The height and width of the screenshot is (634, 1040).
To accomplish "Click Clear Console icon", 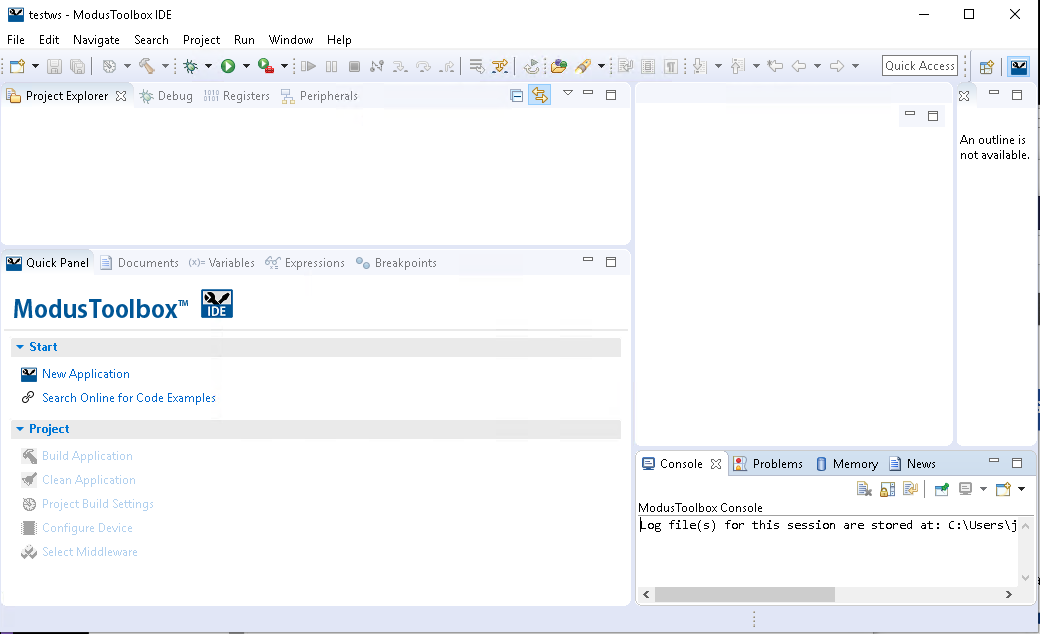I will (864, 489).
